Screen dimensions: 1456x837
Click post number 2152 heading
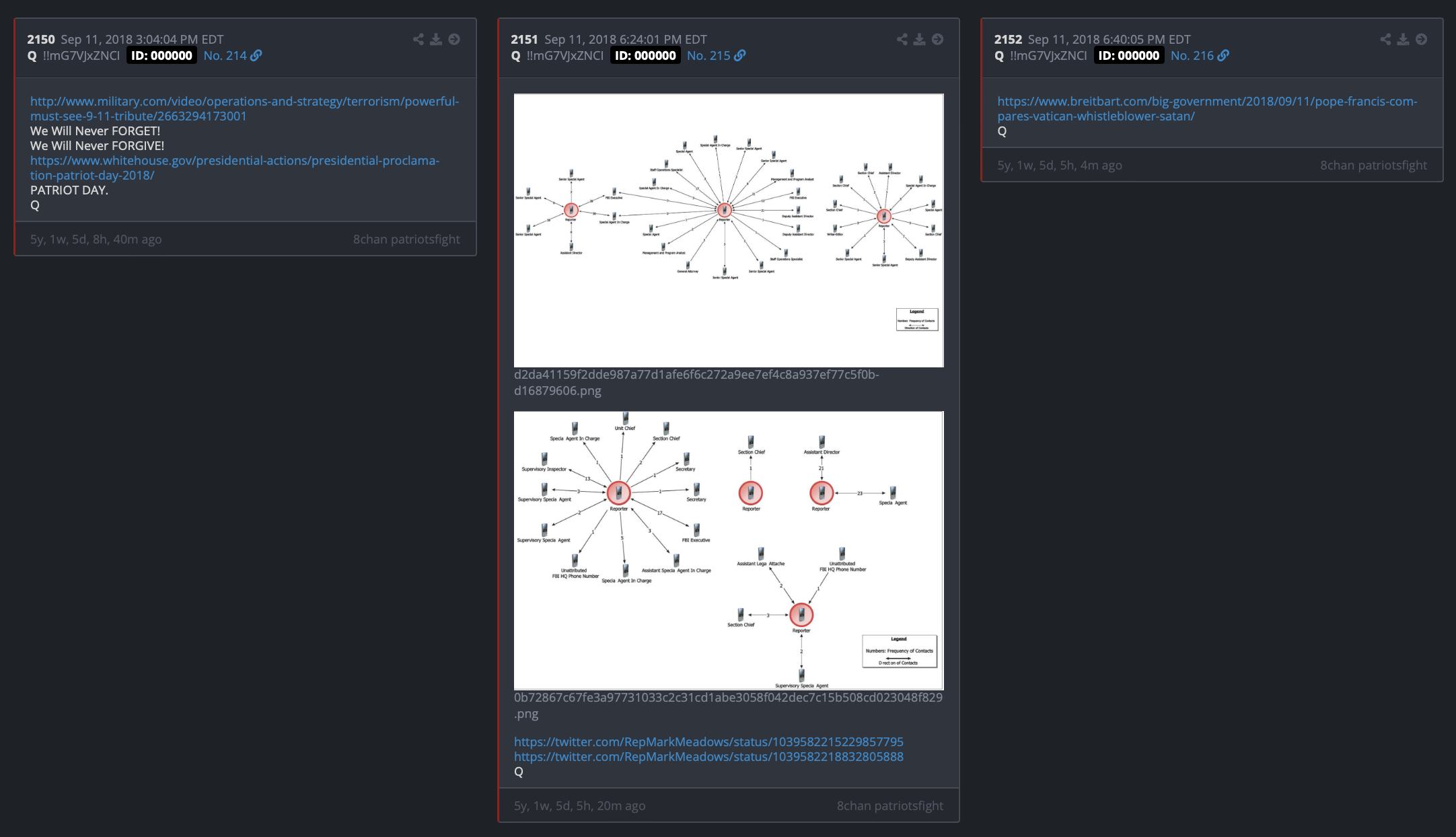pyautogui.click(x=1008, y=40)
